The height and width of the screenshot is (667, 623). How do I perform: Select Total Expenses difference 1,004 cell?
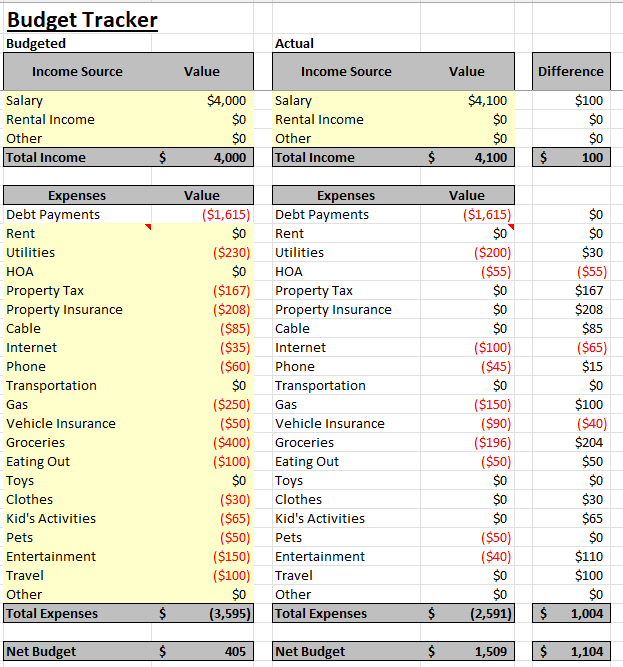pos(571,613)
